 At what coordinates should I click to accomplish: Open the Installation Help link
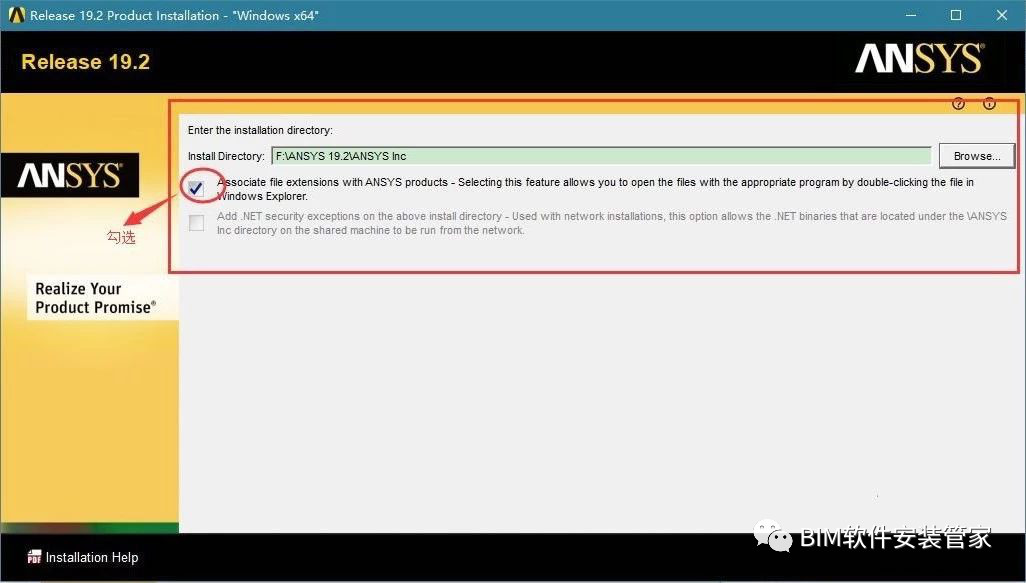click(x=92, y=557)
